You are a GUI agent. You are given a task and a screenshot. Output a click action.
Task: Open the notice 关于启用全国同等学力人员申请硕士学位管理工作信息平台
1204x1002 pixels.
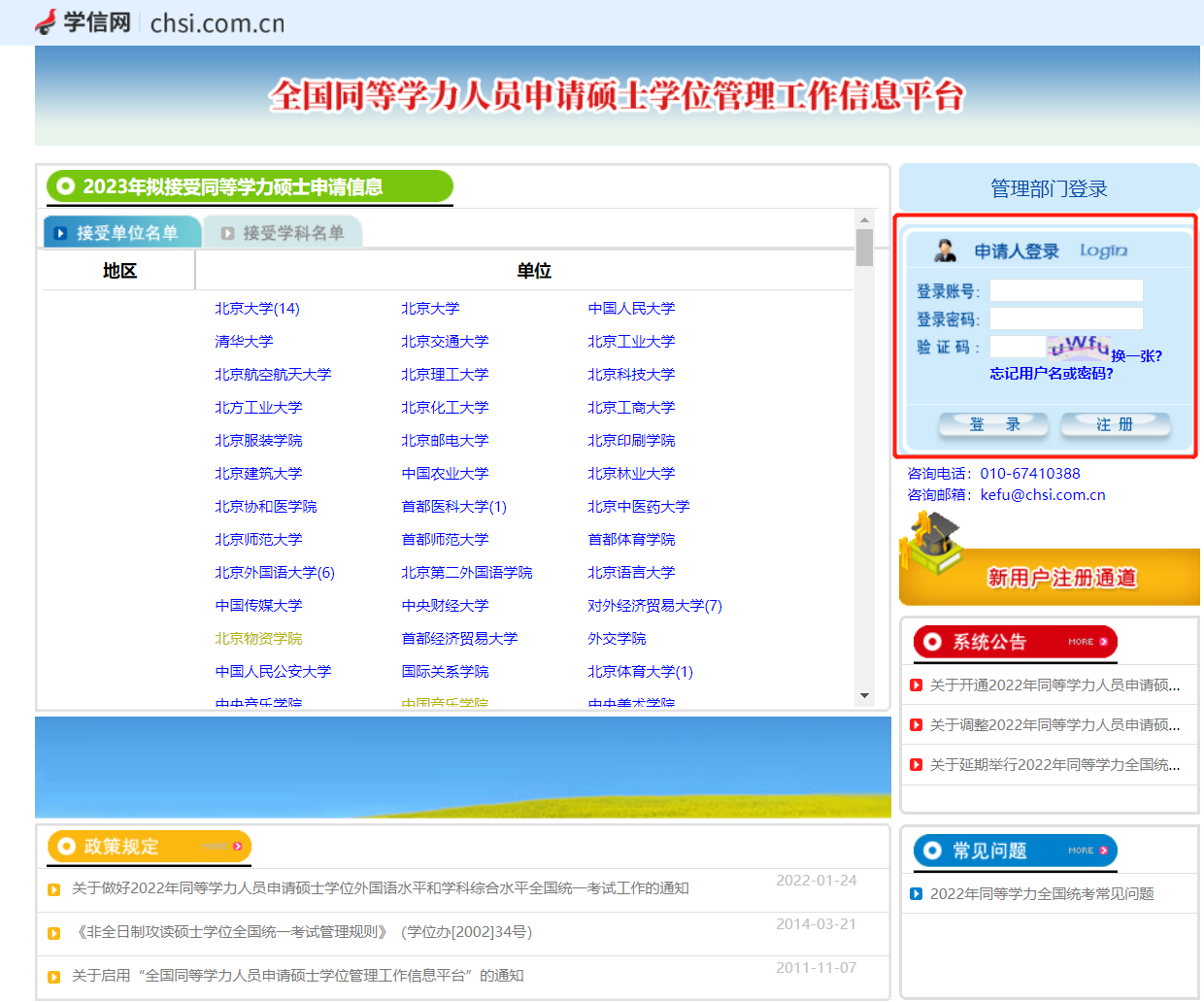click(x=298, y=976)
